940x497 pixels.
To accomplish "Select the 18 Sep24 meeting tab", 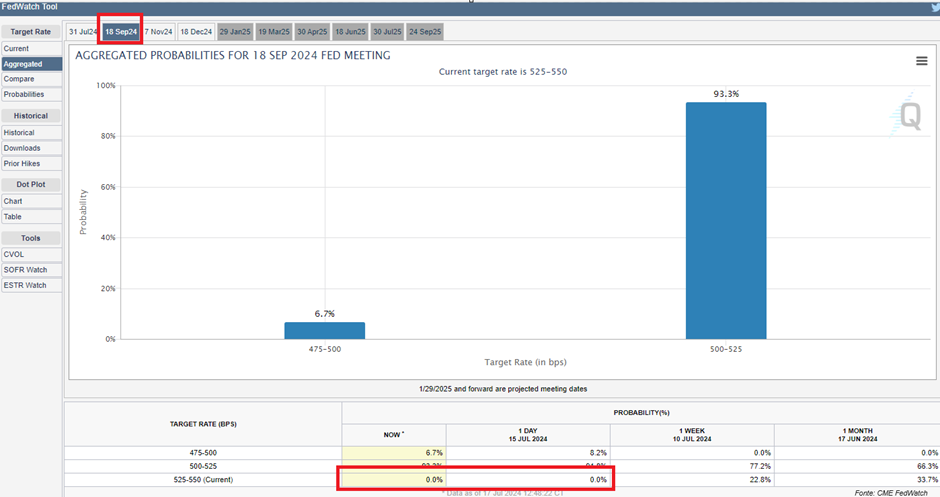I will pyautogui.click(x=120, y=32).
